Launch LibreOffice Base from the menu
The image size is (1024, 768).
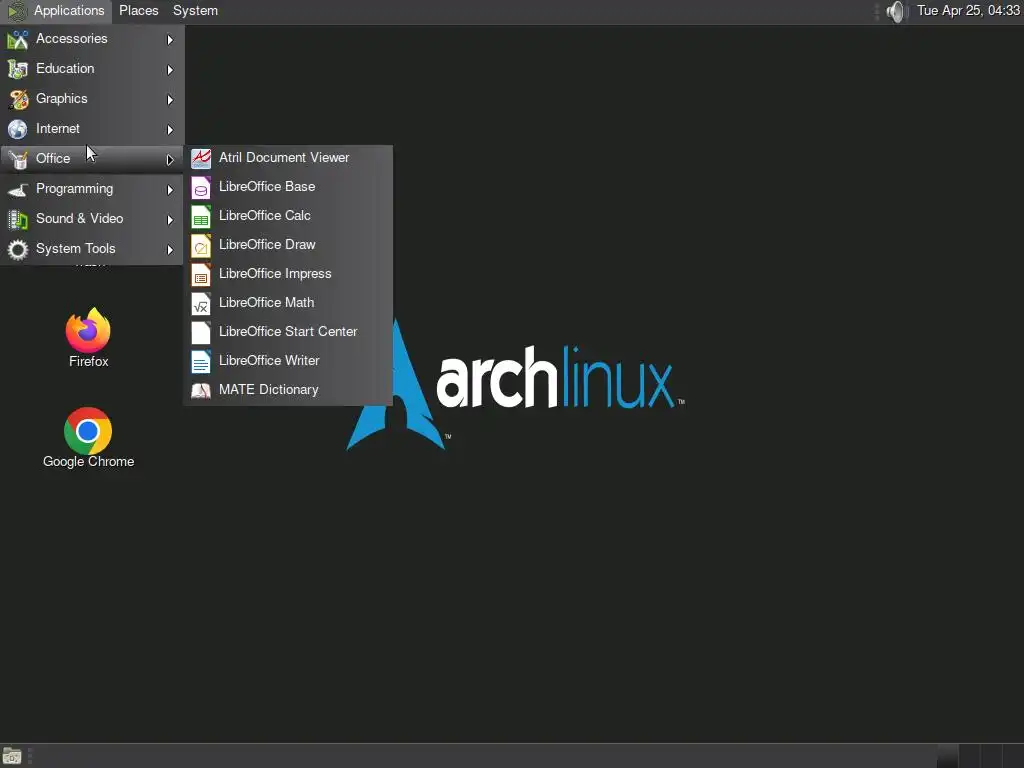point(288,187)
